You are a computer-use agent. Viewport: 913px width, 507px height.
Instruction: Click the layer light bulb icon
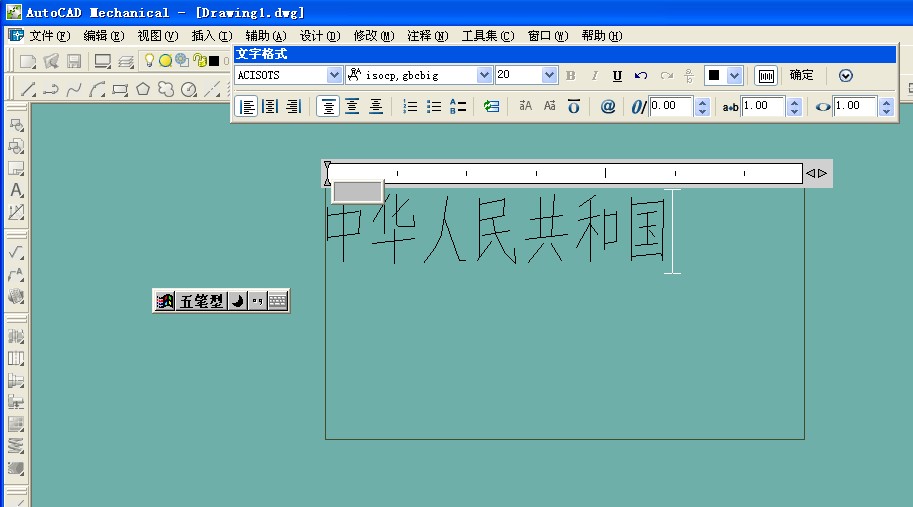(x=149, y=60)
